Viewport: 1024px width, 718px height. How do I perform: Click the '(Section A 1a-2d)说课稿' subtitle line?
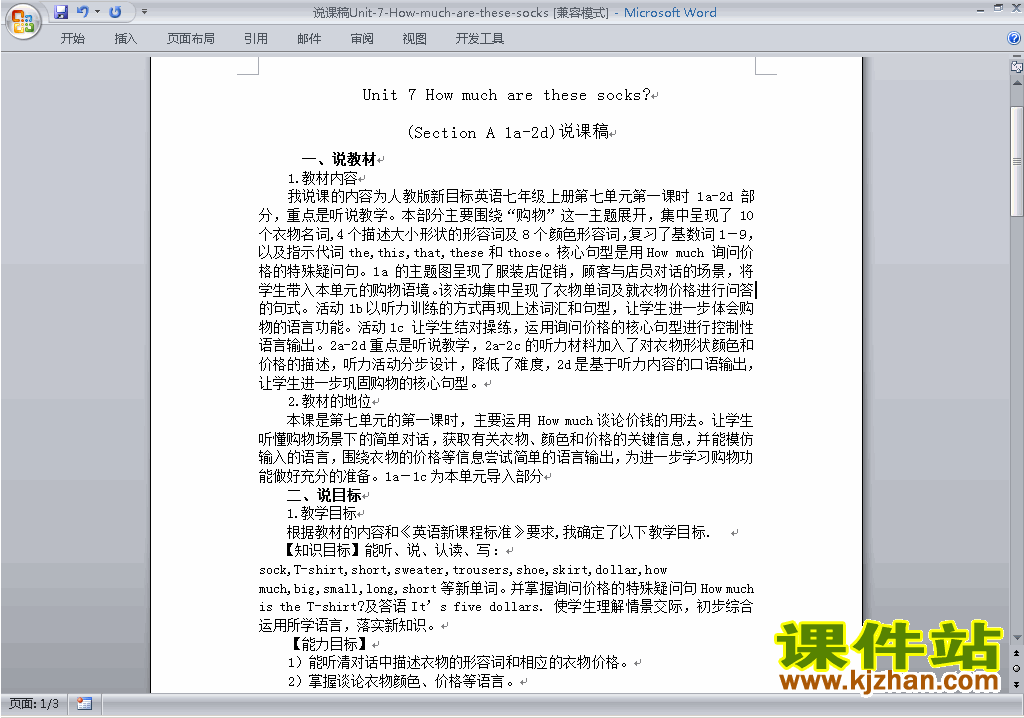click(507, 133)
